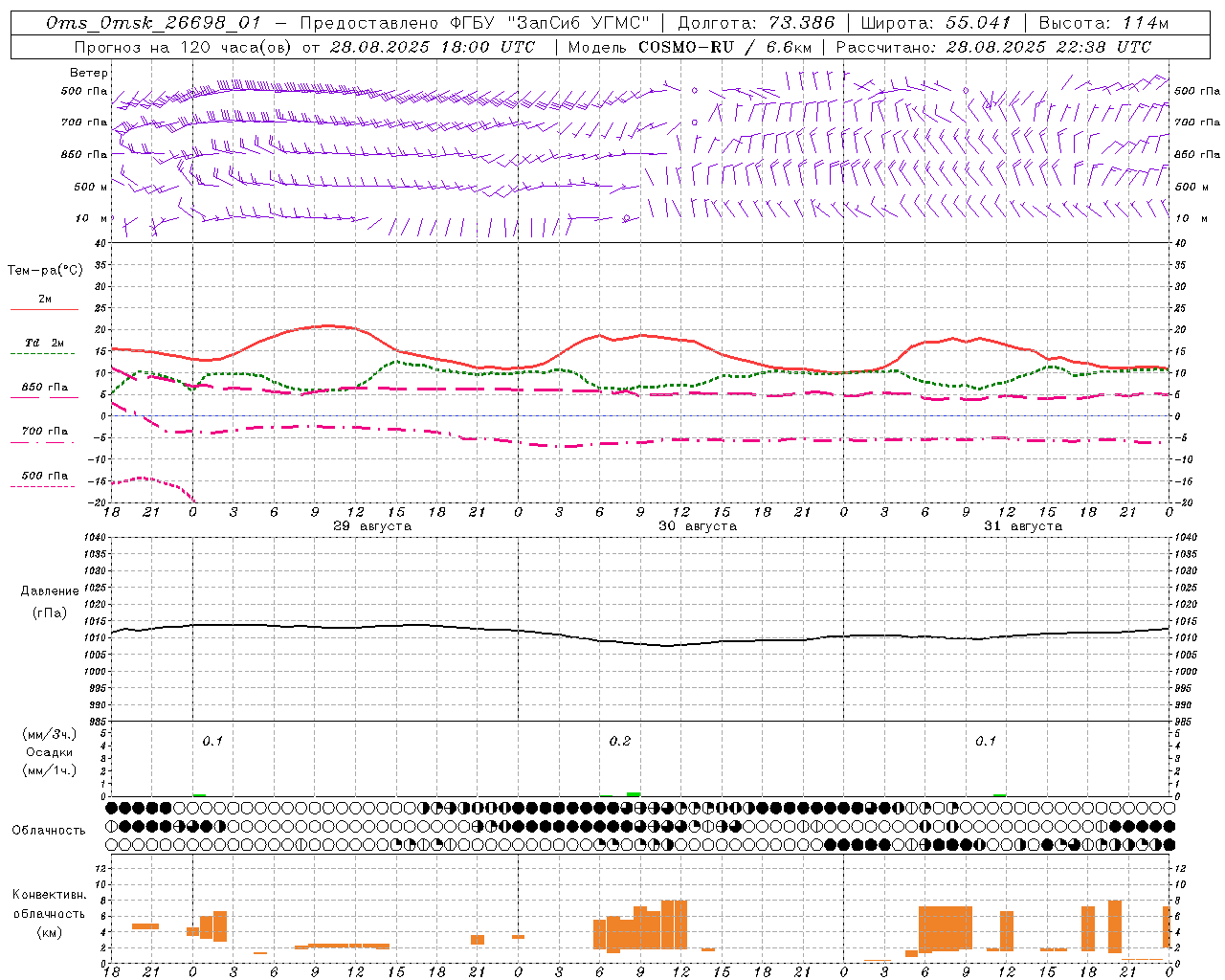Click the 0.1 precipitation value above 31 августа
1225x980 pixels.
pyautogui.click(x=986, y=742)
